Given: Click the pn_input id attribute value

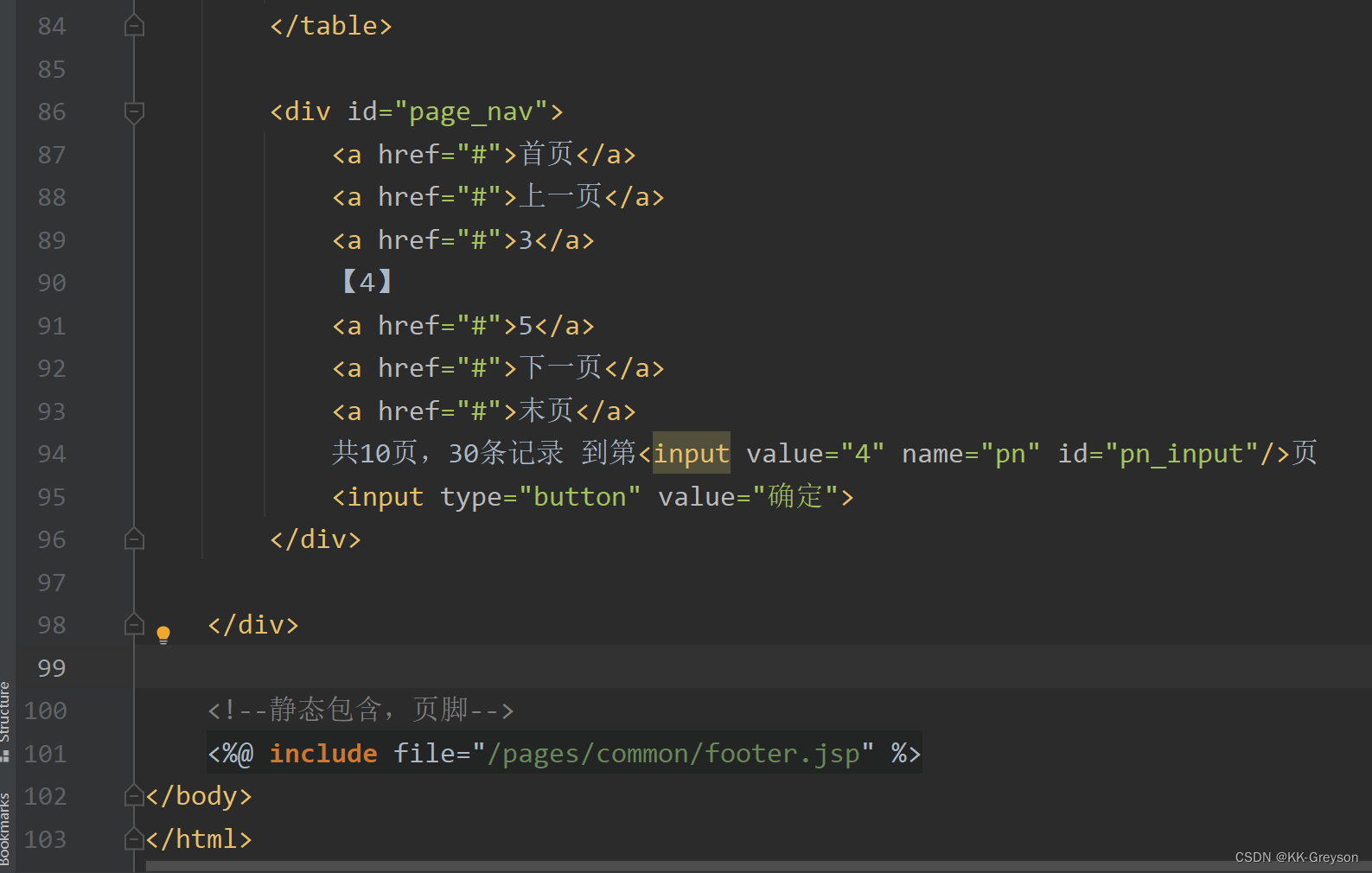Looking at the screenshot, I should pyautogui.click(x=1182, y=453).
